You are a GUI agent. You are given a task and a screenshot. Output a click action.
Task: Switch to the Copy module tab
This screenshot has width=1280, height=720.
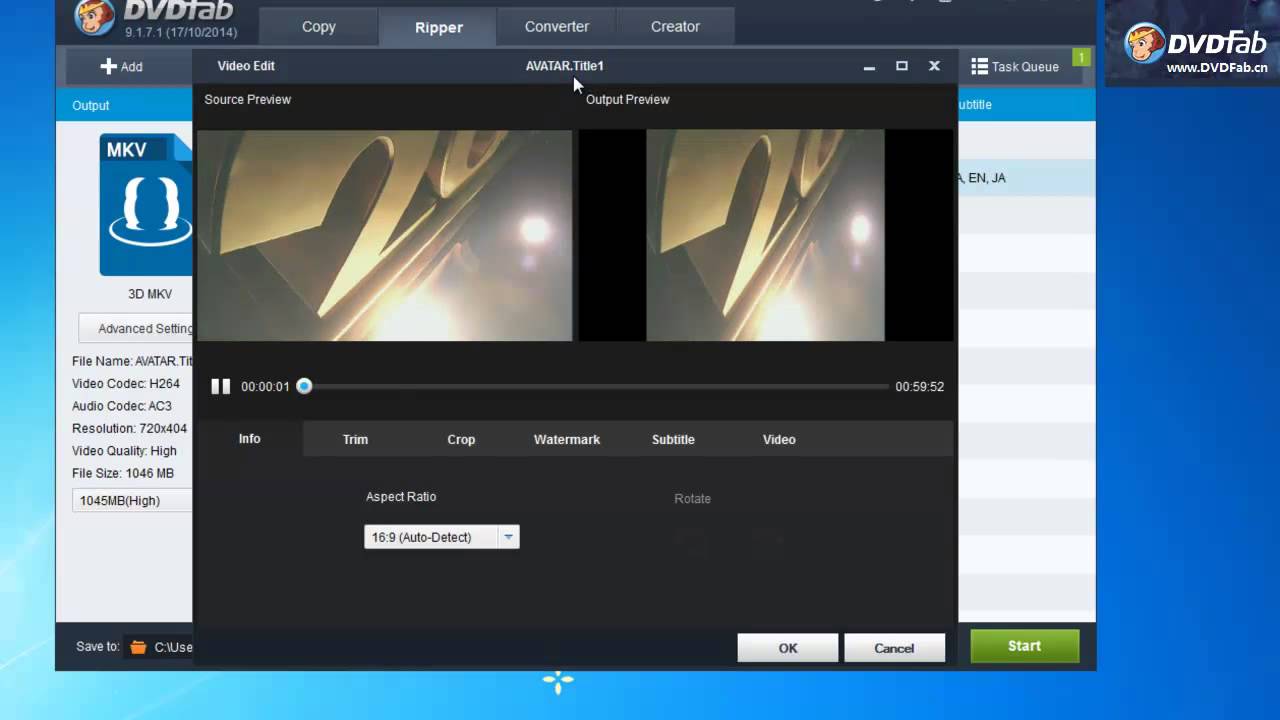tap(319, 27)
